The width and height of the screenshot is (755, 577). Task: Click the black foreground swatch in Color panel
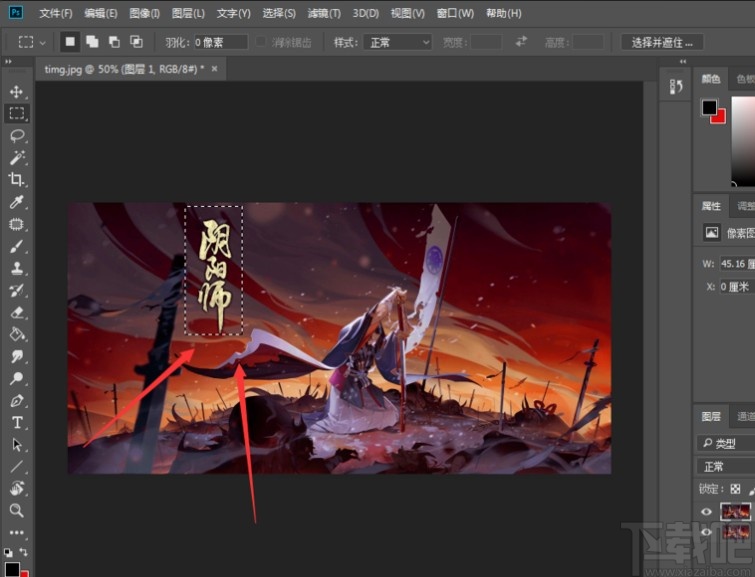point(709,107)
